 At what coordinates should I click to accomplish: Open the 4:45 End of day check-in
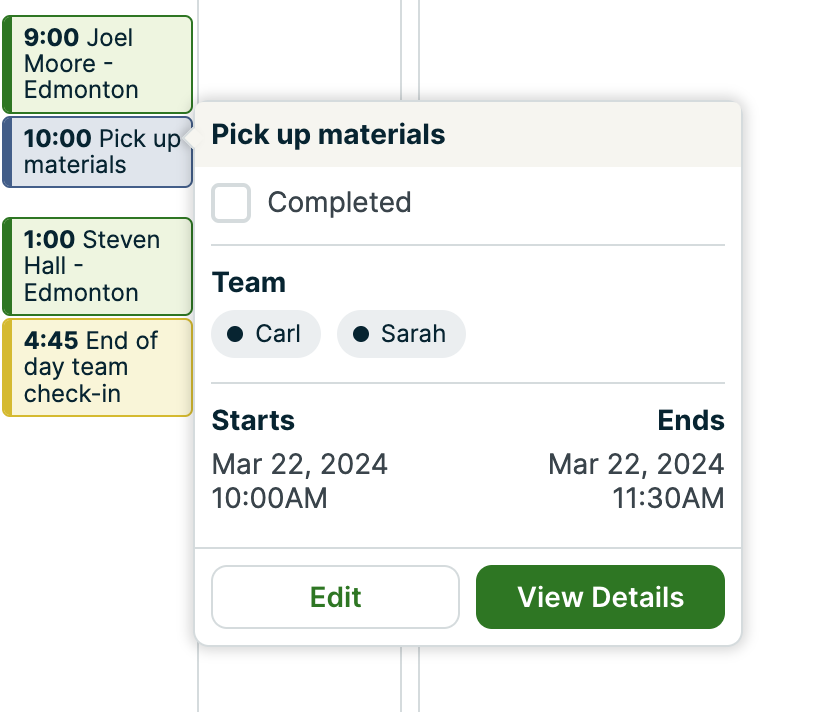coord(98,367)
